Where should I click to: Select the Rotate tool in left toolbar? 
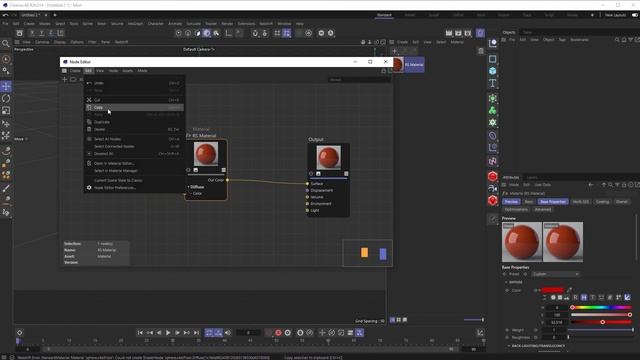point(6,98)
